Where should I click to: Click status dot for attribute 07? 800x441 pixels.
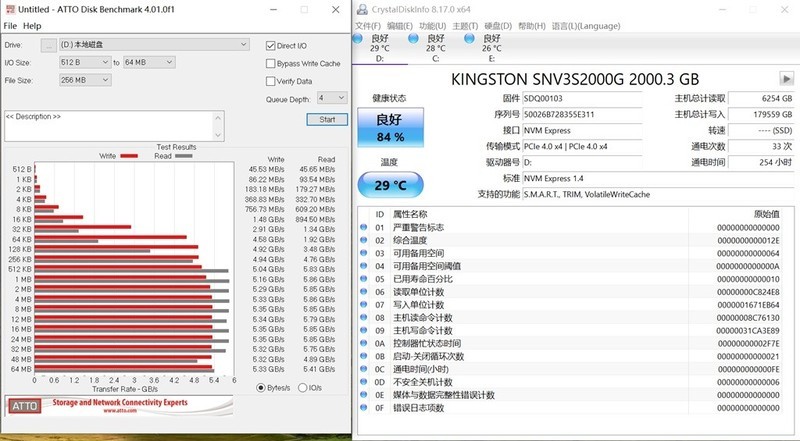[x=363, y=304]
